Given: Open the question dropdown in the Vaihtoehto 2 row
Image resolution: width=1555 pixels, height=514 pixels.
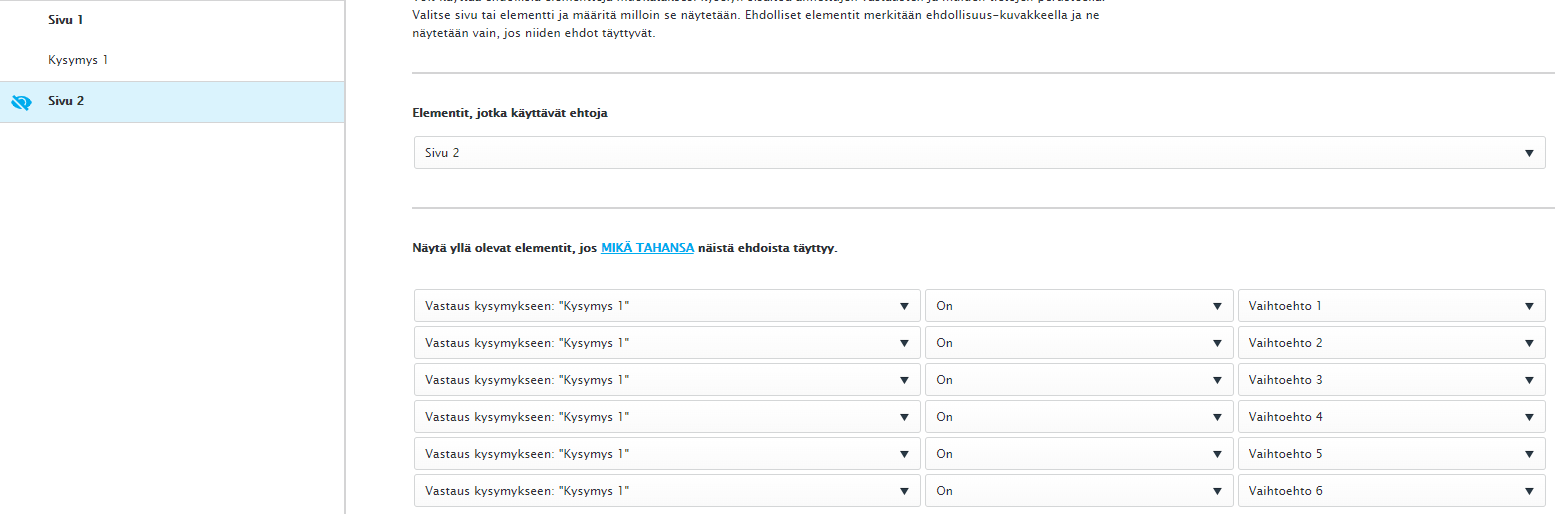Looking at the screenshot, I should tap(667, 343).
